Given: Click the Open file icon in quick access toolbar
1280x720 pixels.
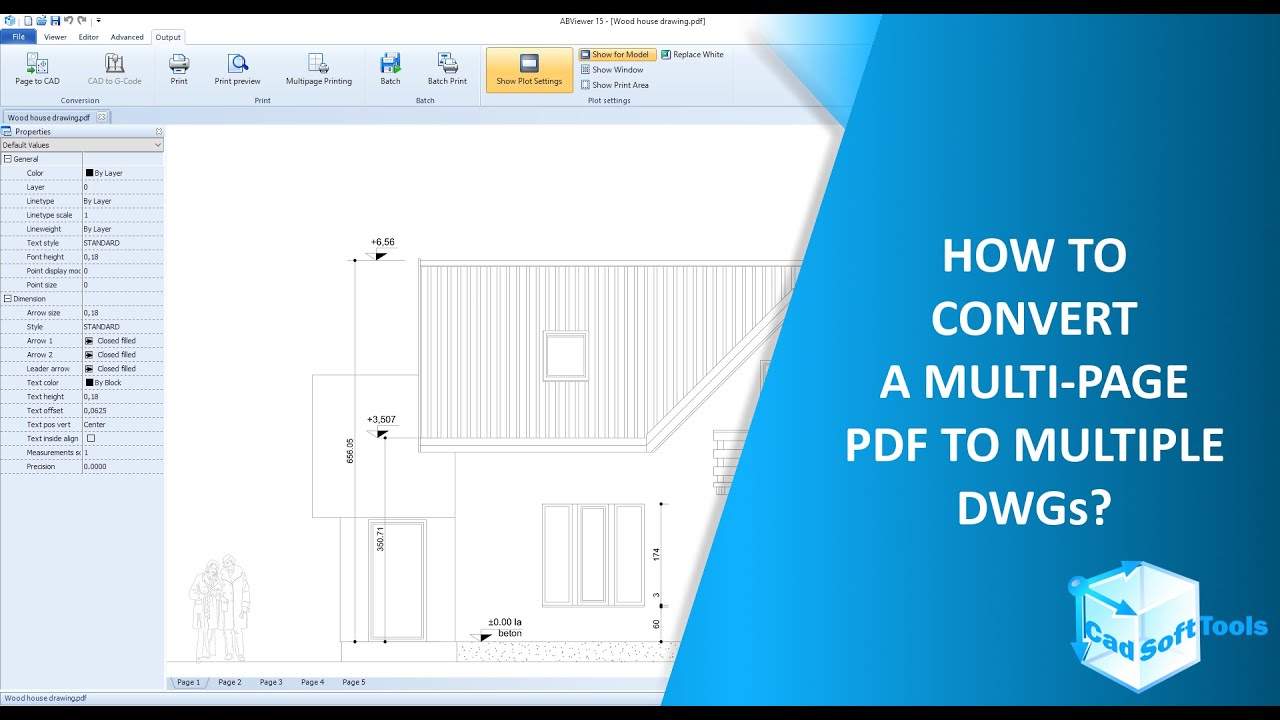Looking at the screenshot, I should pos(42,20).
